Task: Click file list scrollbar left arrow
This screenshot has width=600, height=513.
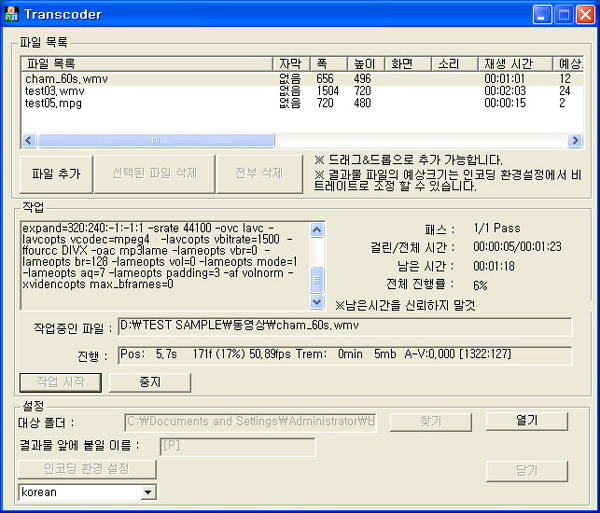Action: point(29,140)
